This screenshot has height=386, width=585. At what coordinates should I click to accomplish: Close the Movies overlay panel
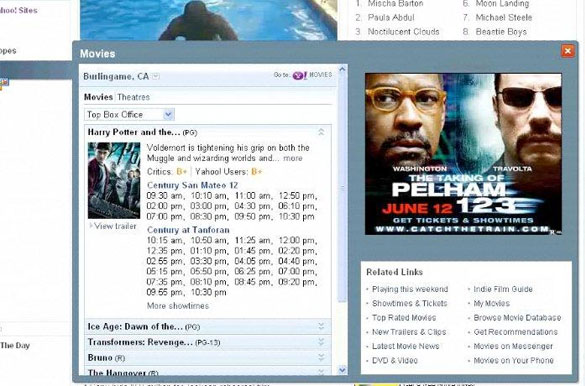[567, 51]
